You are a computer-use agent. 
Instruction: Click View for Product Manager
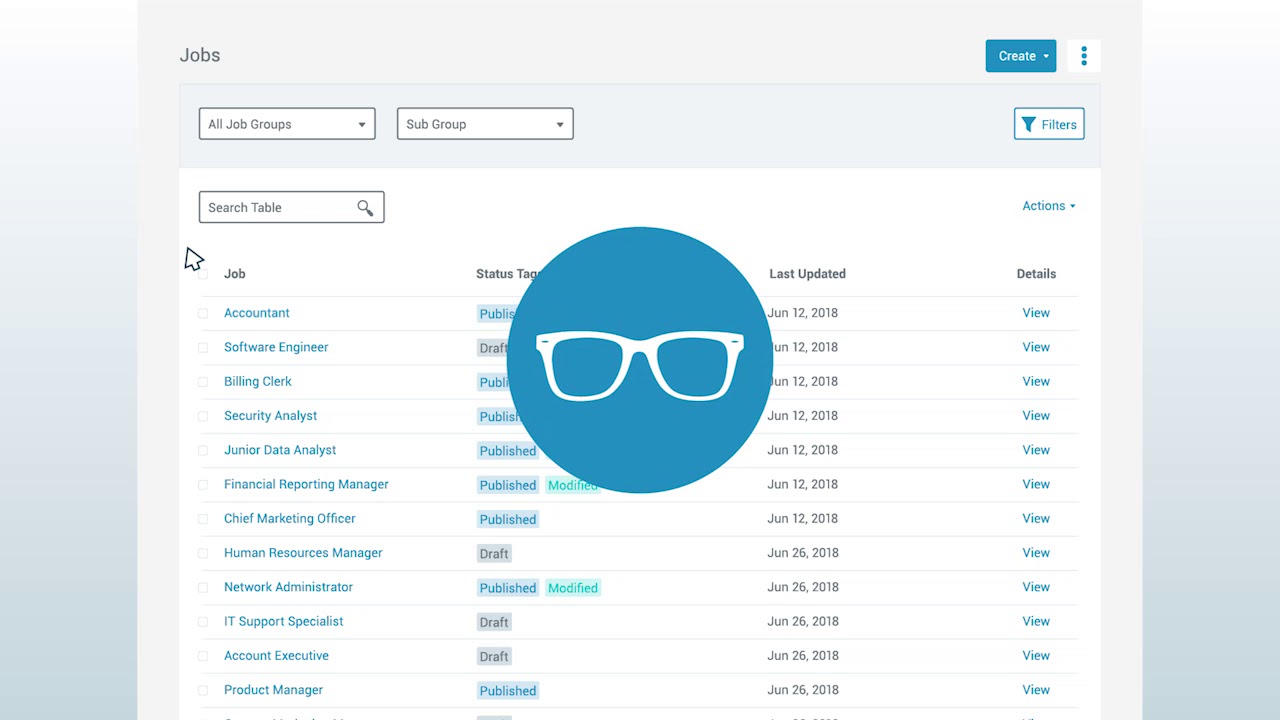[x=1036, y=690]
